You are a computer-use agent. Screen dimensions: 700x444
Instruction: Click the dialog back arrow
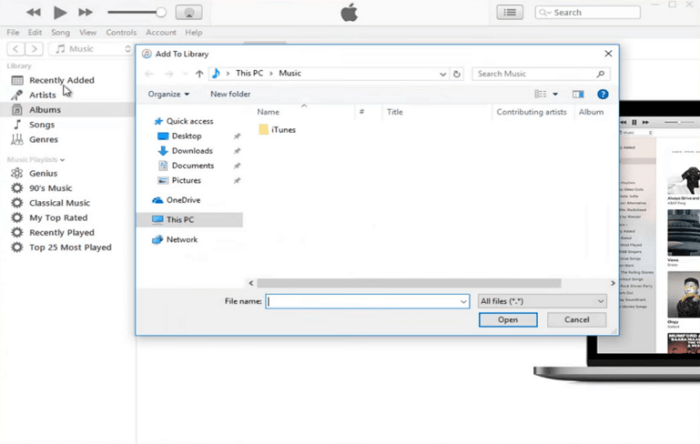tap(149, 74)
